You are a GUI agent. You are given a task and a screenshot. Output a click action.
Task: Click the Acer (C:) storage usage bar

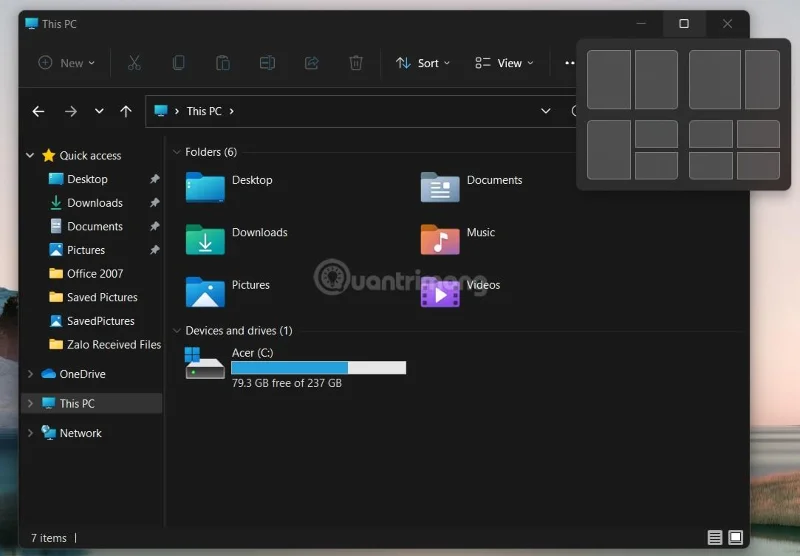point(318,368)
